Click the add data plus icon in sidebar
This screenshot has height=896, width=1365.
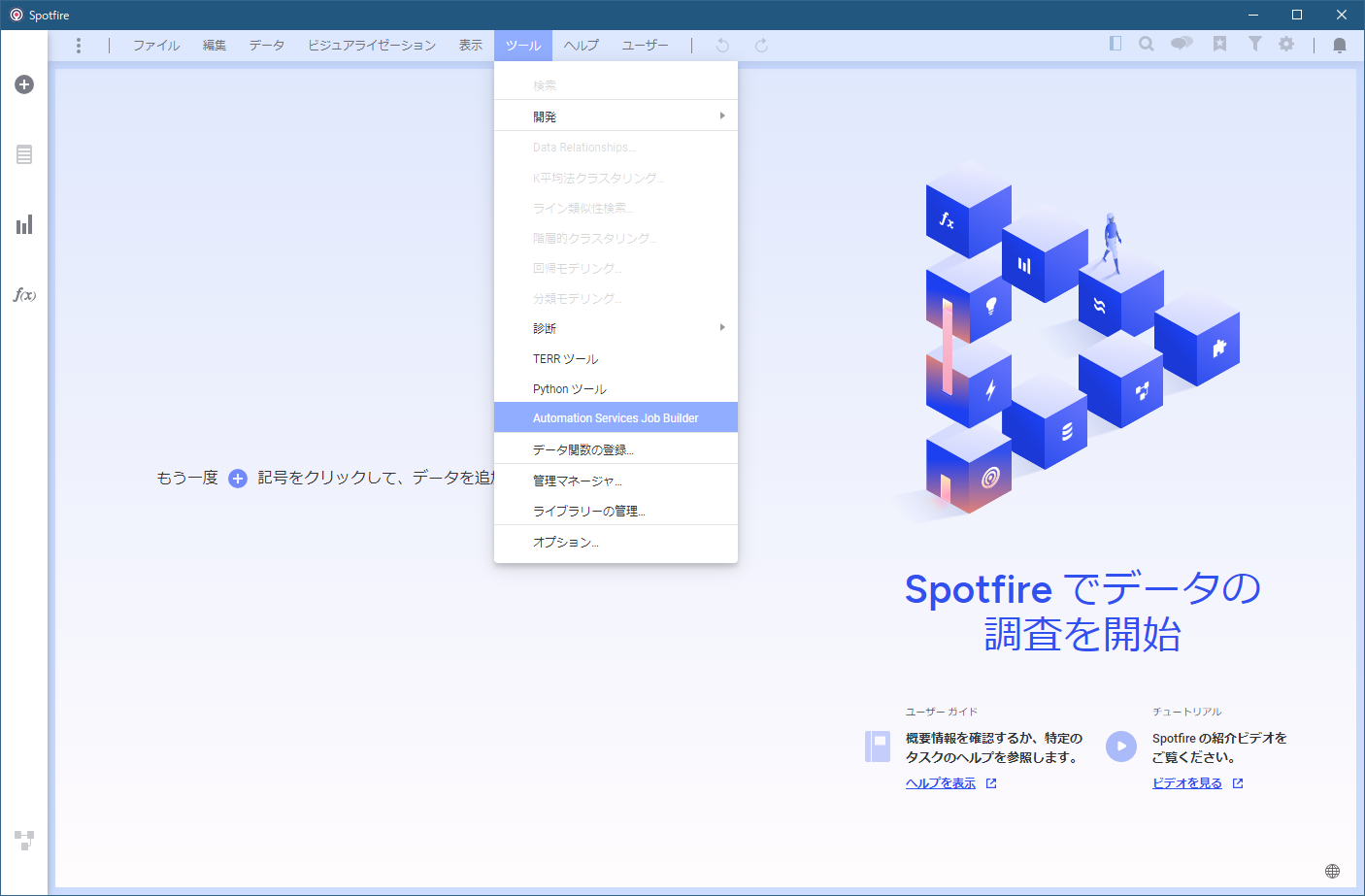(24, 84)
